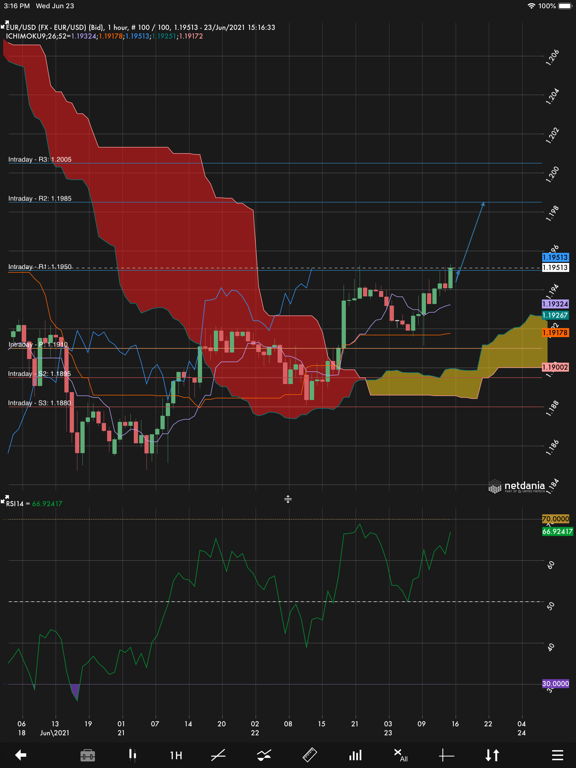Open the 1H timeframe selector

[x=176, y=755]
